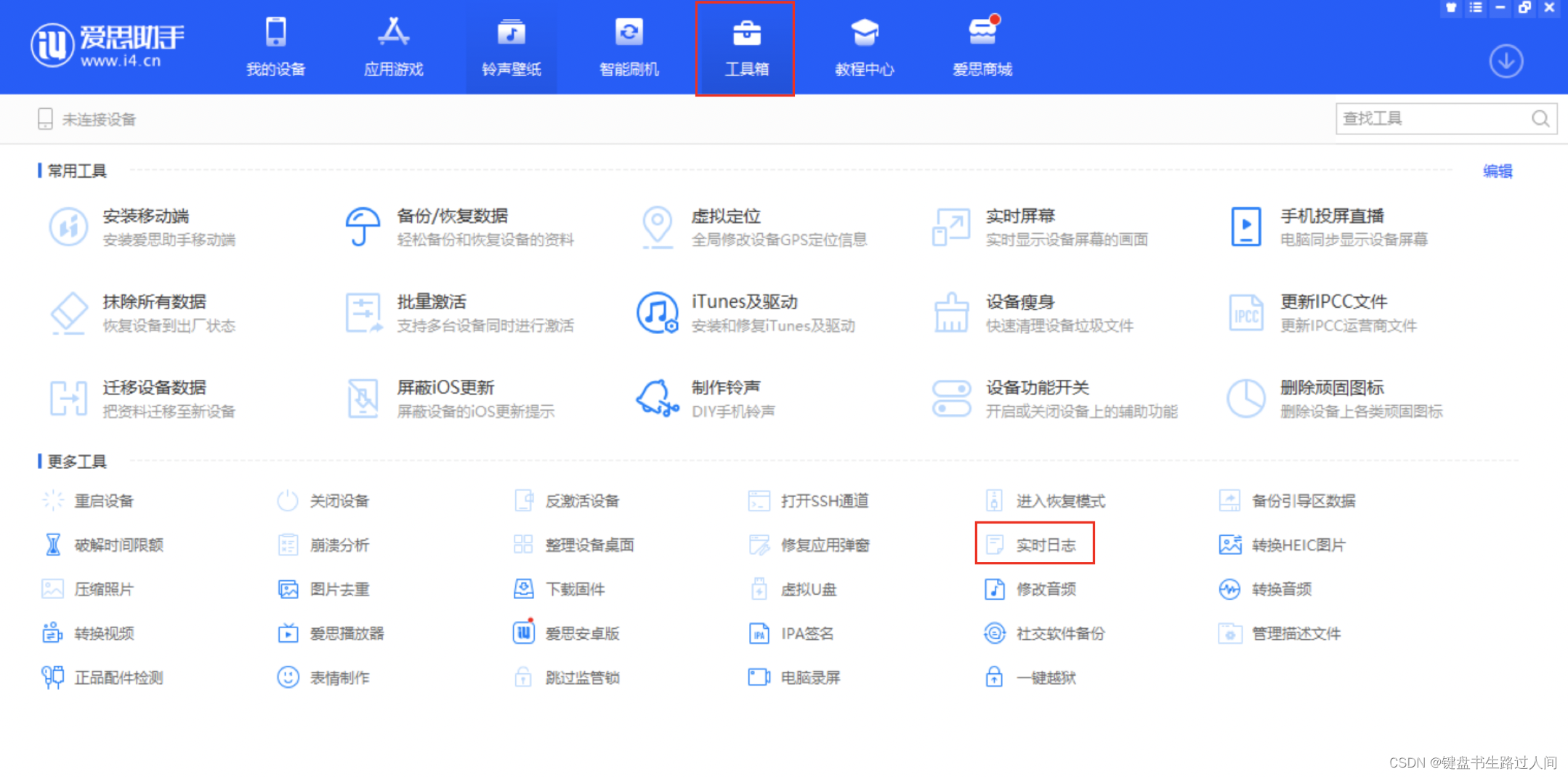1568x777 pixels.
Task: Open 爱思安卓版 tool
Action: [x=567, y=633]
